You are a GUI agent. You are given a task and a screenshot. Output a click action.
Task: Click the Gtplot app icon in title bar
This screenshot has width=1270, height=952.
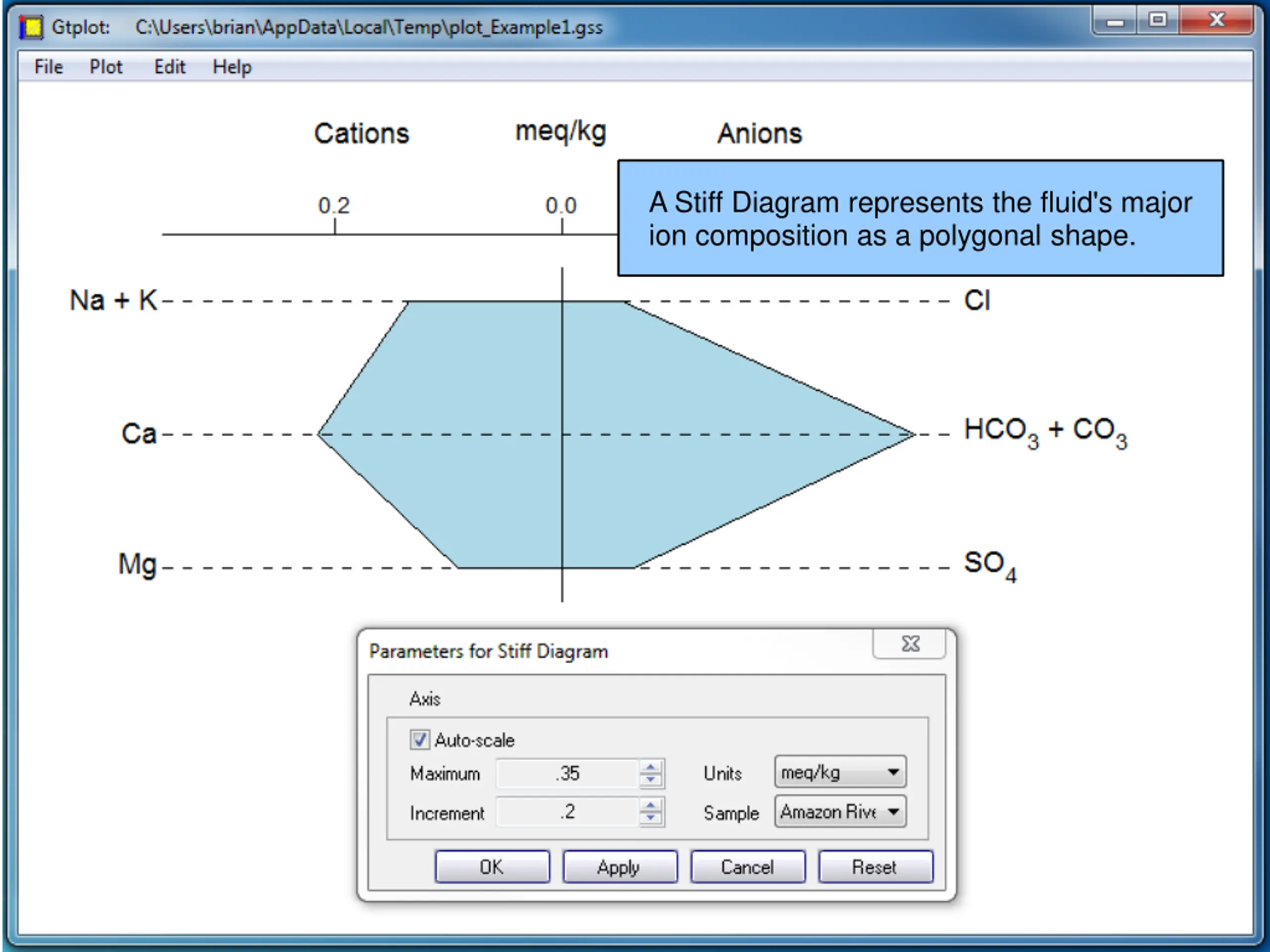pyautogui.click(x=31, y=27)
